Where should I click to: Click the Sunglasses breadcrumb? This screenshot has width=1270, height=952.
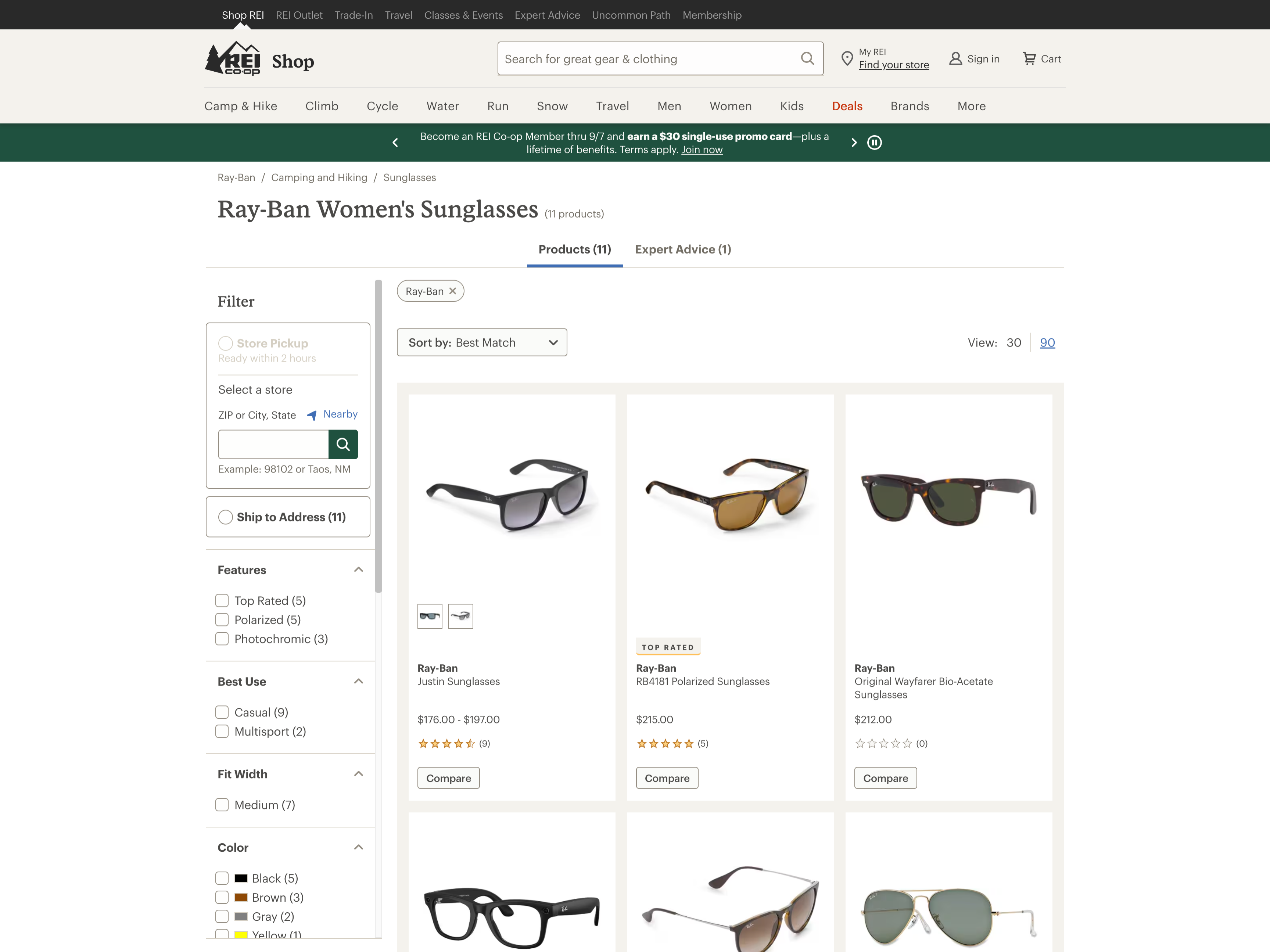[x=409, y=177]
